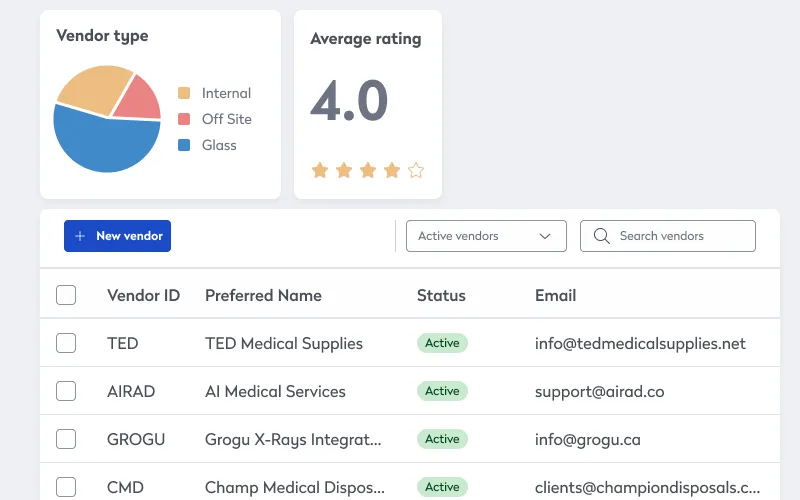Click the clients@championdisposals email
The width and height of the screenshot is (800, 500).
click(647, 487)
